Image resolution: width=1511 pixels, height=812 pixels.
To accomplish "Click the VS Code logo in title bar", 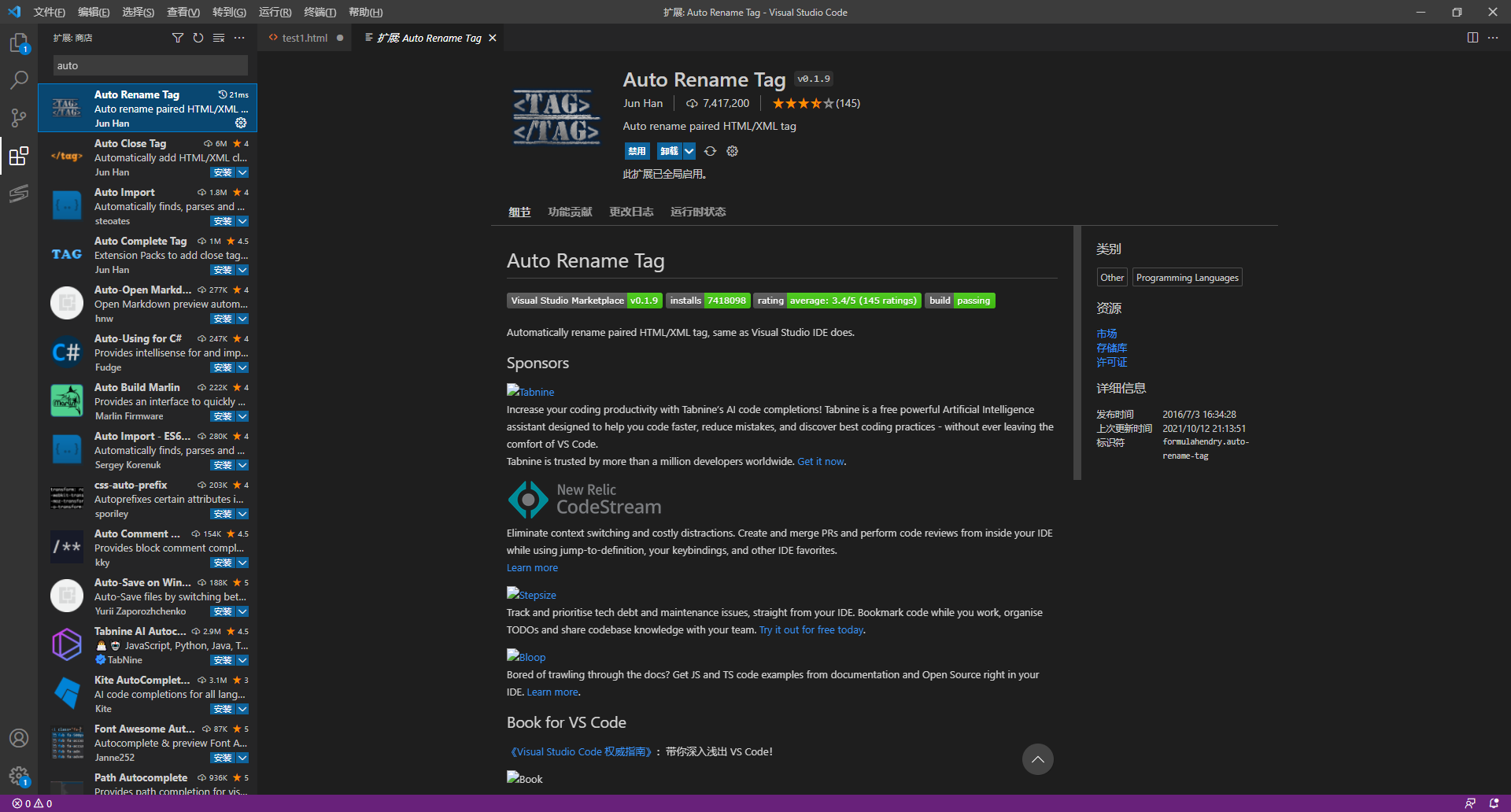I will pyautogui.click(x=14, y=12).
